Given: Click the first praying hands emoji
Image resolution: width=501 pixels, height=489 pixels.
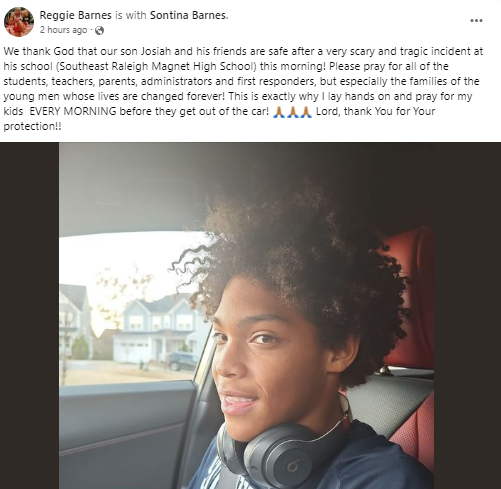Looking at the screenshot, I should click(x=279, y=112).
